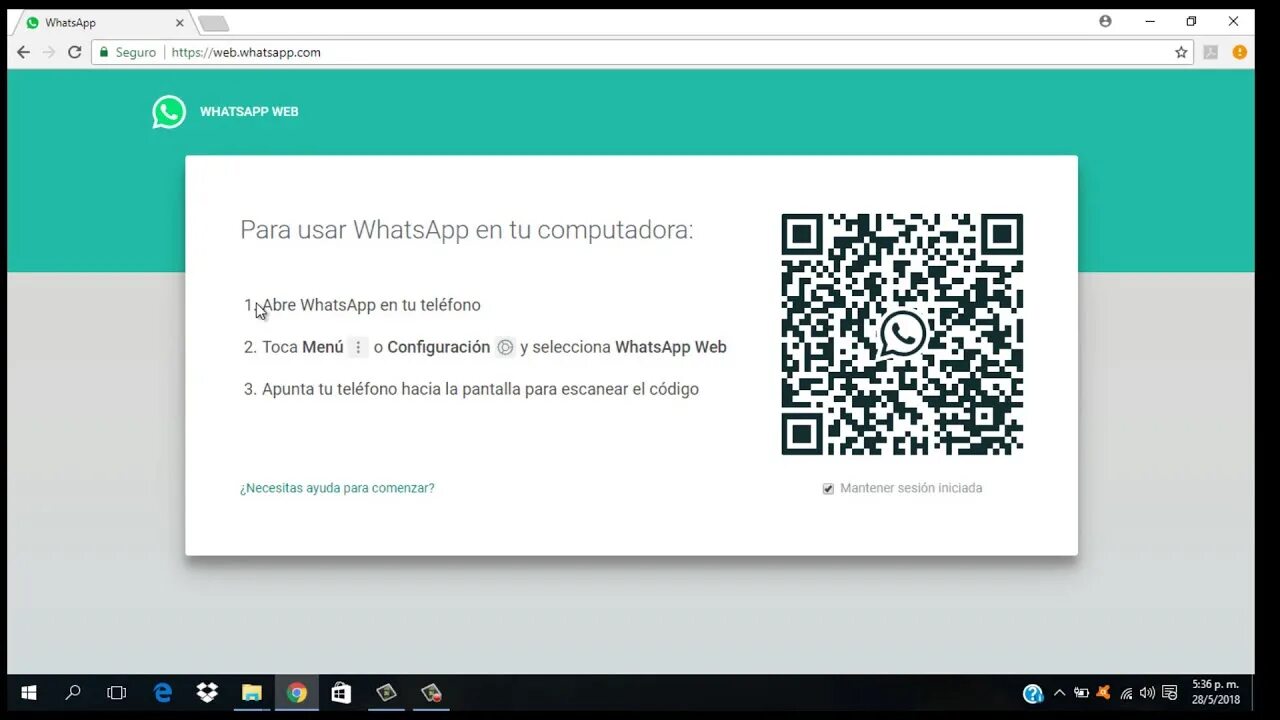Click the blue help icon in system tray
This screenshot has height=720, width=1280.
(x=1033, y=693)
